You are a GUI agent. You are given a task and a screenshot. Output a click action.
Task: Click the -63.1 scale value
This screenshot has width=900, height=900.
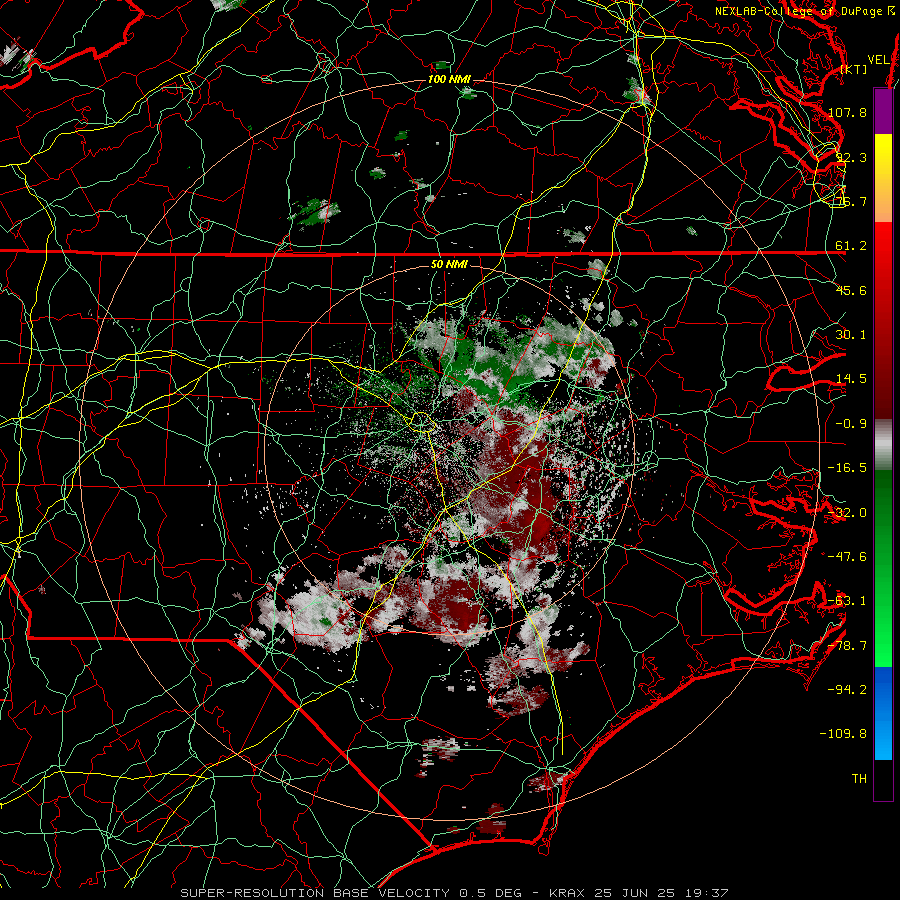tap(847, 601)
